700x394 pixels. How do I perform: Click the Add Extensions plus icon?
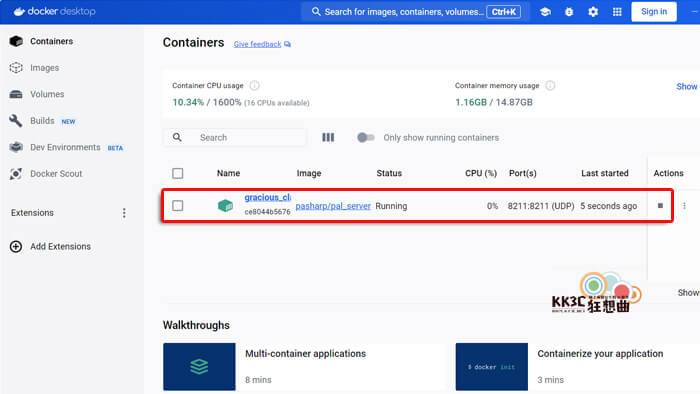click(16, 246)
